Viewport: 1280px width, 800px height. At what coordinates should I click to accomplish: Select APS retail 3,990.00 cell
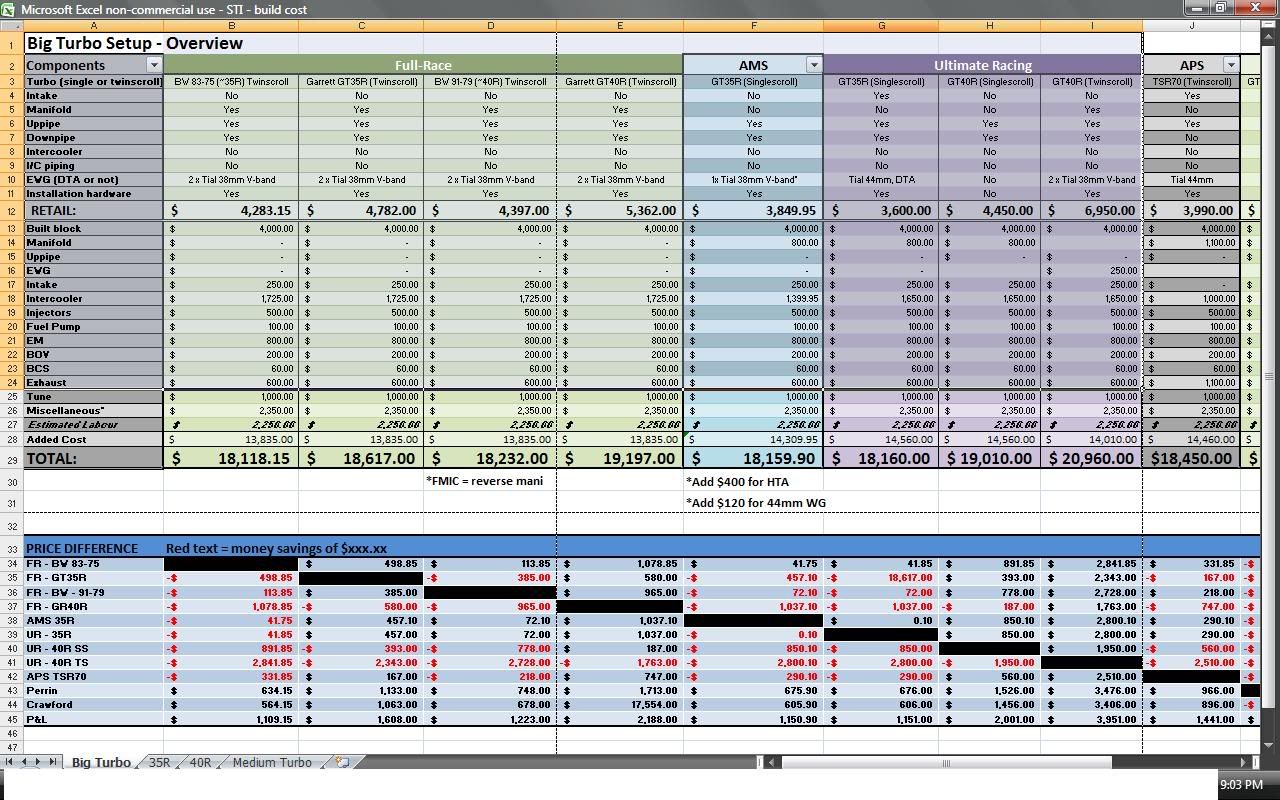click(1192, 211)
